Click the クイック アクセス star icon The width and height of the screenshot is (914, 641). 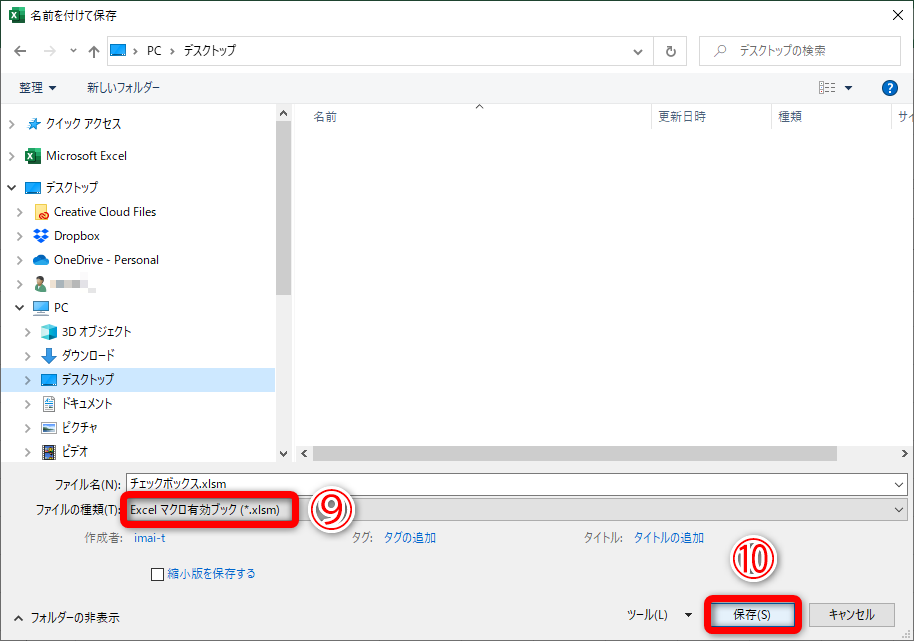tap(33, 124)
